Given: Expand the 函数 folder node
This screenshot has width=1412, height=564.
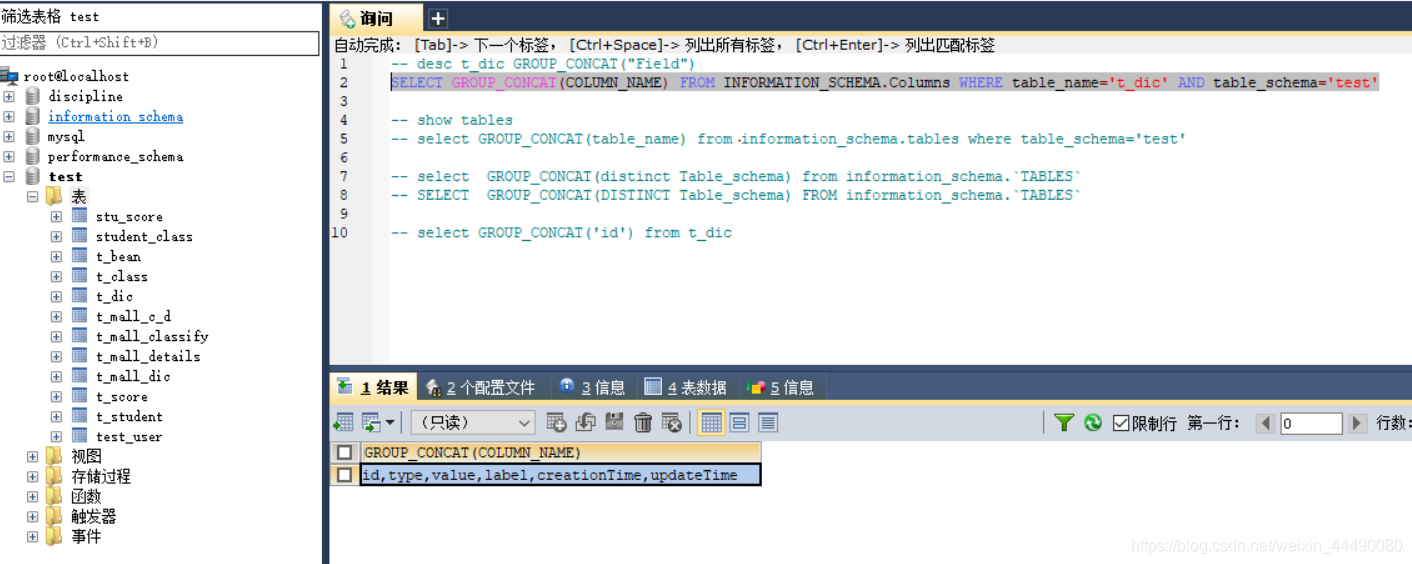Looking at the screenshot, I should tap(33, 496).
